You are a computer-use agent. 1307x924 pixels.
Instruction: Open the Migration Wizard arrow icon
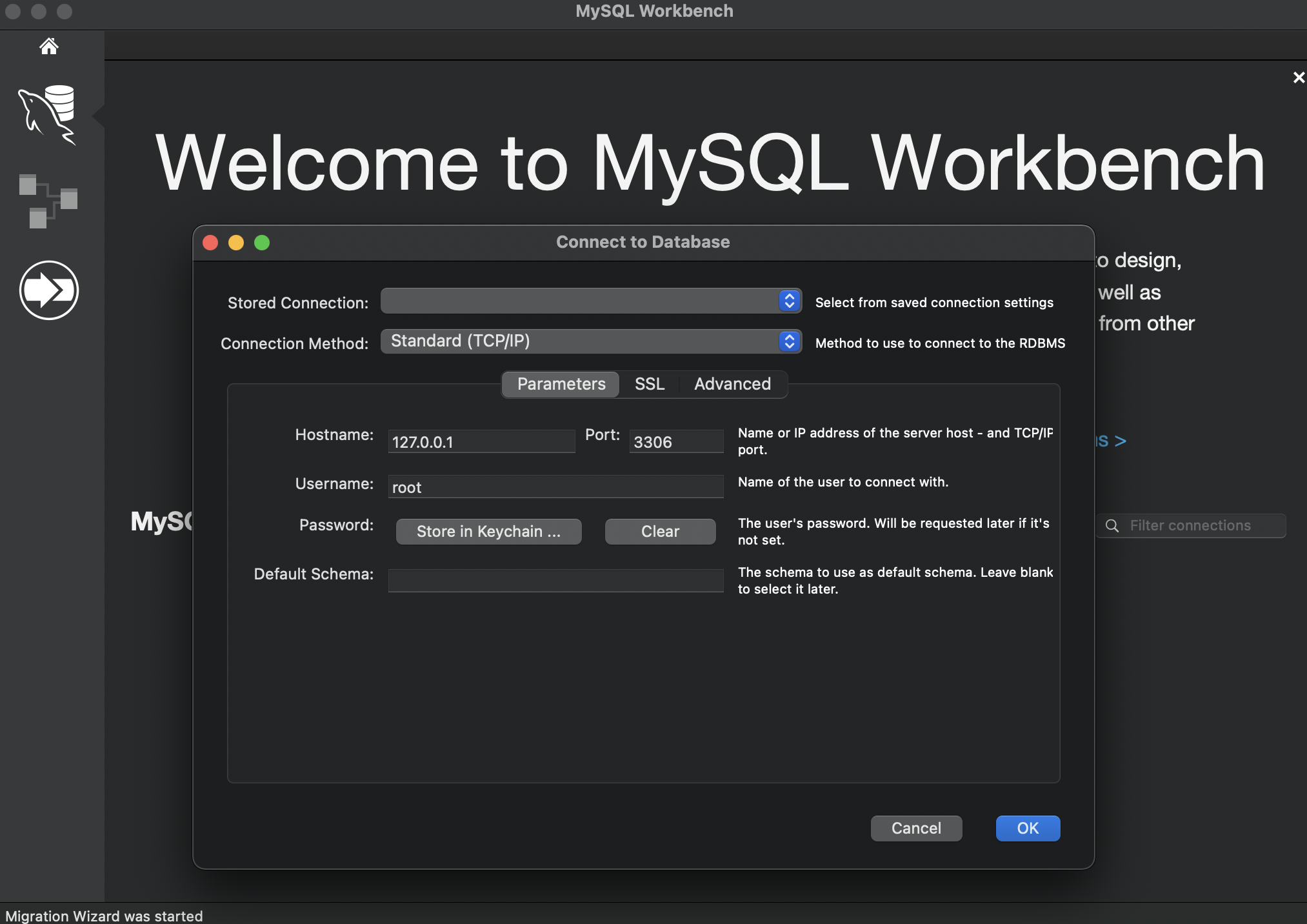tap(49, 290)
